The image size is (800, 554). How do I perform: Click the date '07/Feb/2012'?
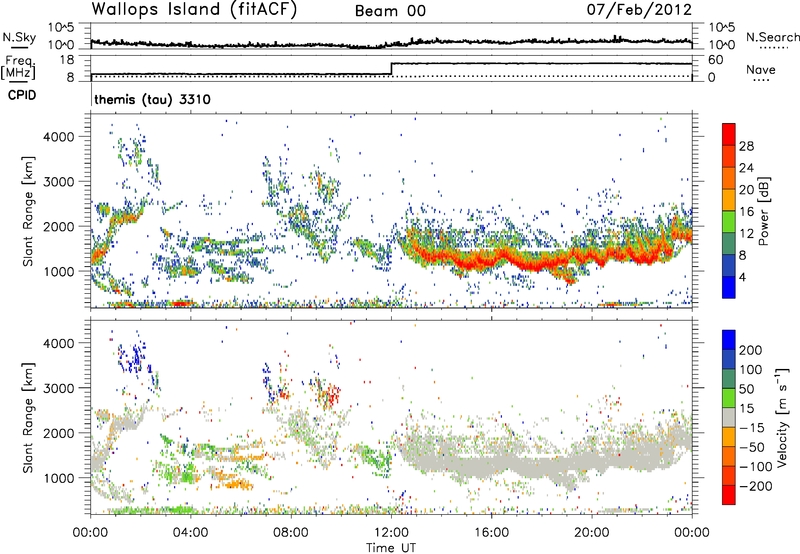639,10
